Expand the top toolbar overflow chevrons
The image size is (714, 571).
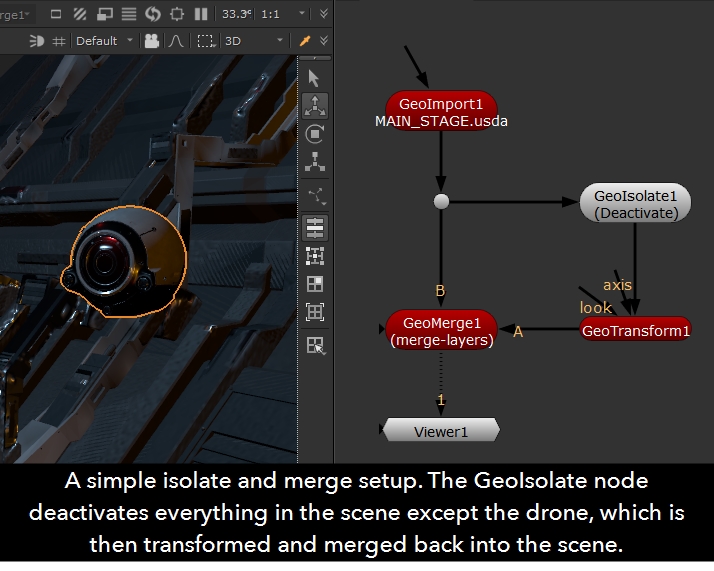click(x=322, y=14)
